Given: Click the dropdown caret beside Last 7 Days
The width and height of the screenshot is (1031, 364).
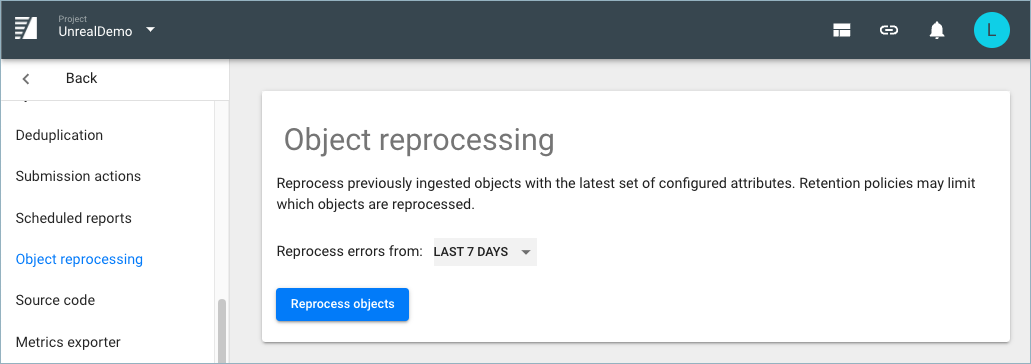Looking at the screenshot, I should coord(525,252).
